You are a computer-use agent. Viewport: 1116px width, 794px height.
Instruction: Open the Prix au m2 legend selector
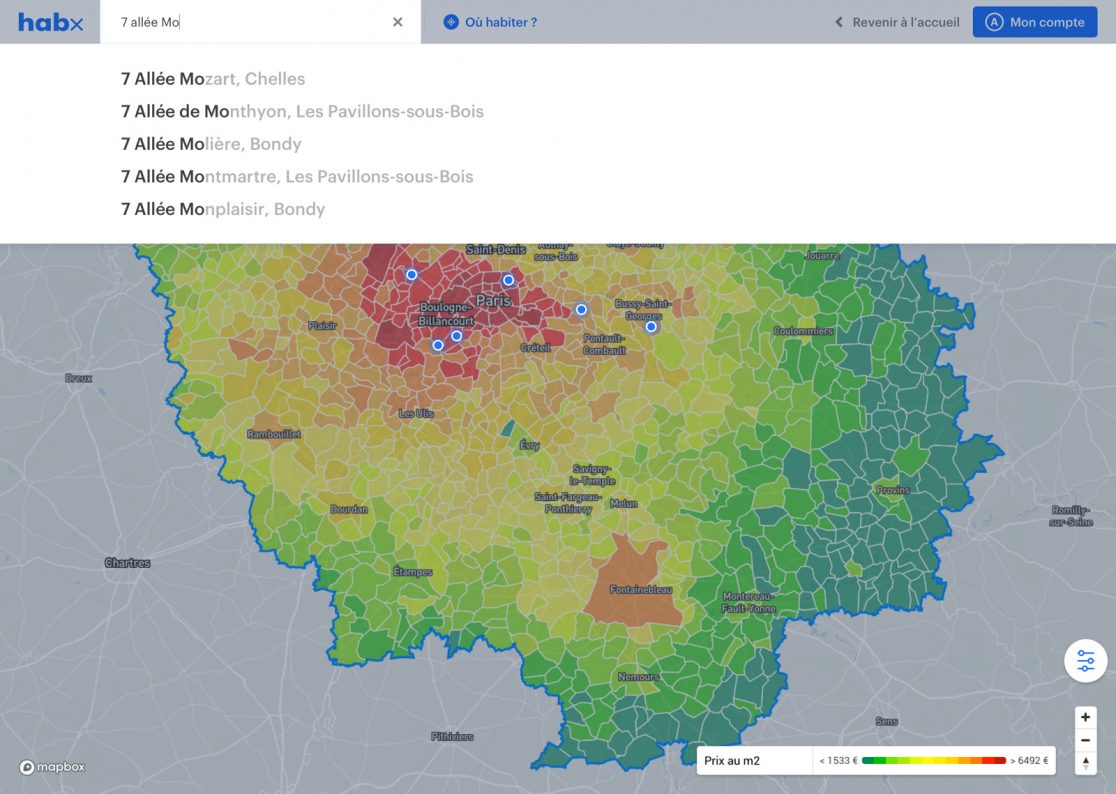pyautogui.click(x=754, y=761)
